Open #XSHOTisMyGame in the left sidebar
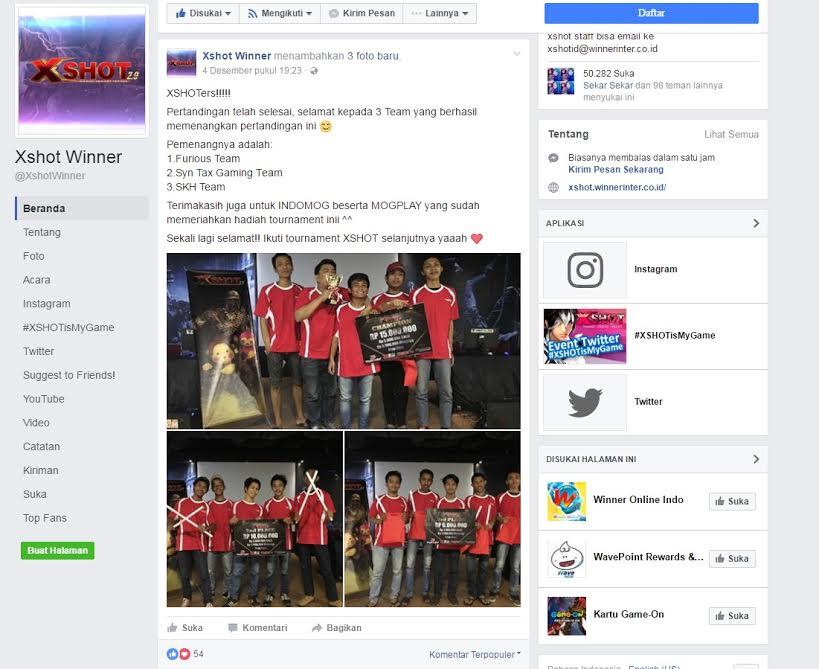 click(x=68, y=327)
